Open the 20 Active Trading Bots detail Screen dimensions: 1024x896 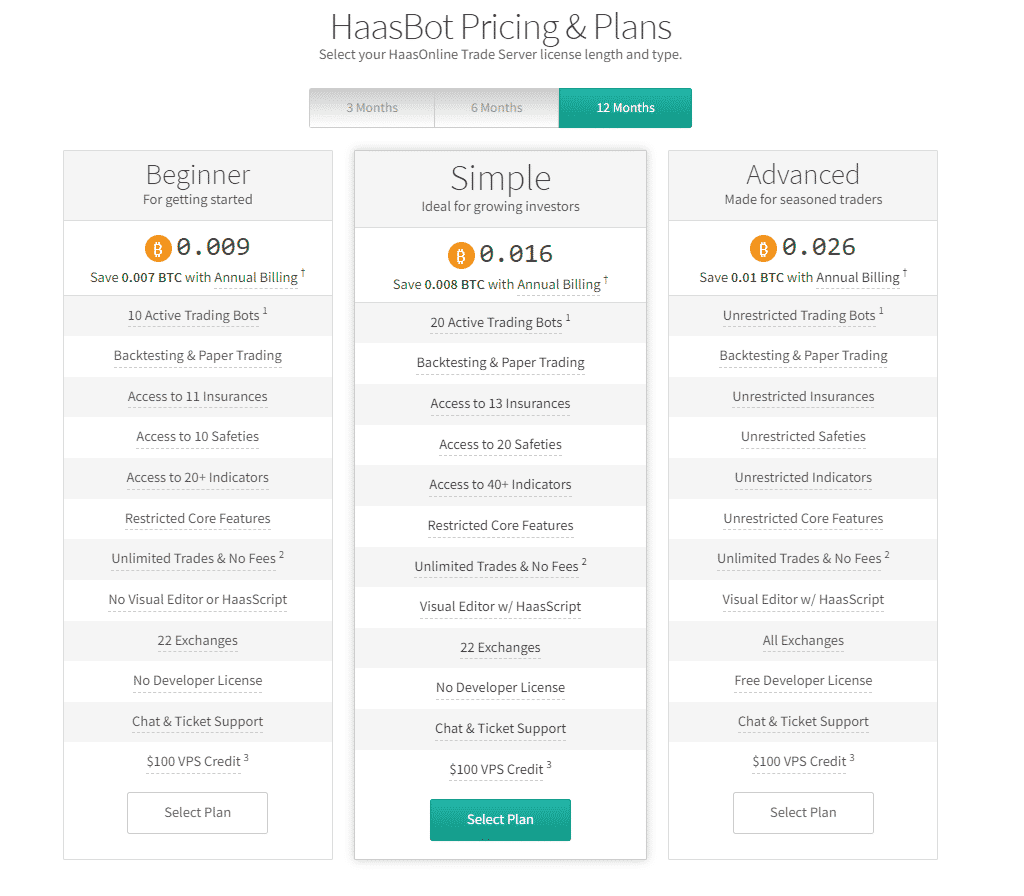[x=496, y=323]
